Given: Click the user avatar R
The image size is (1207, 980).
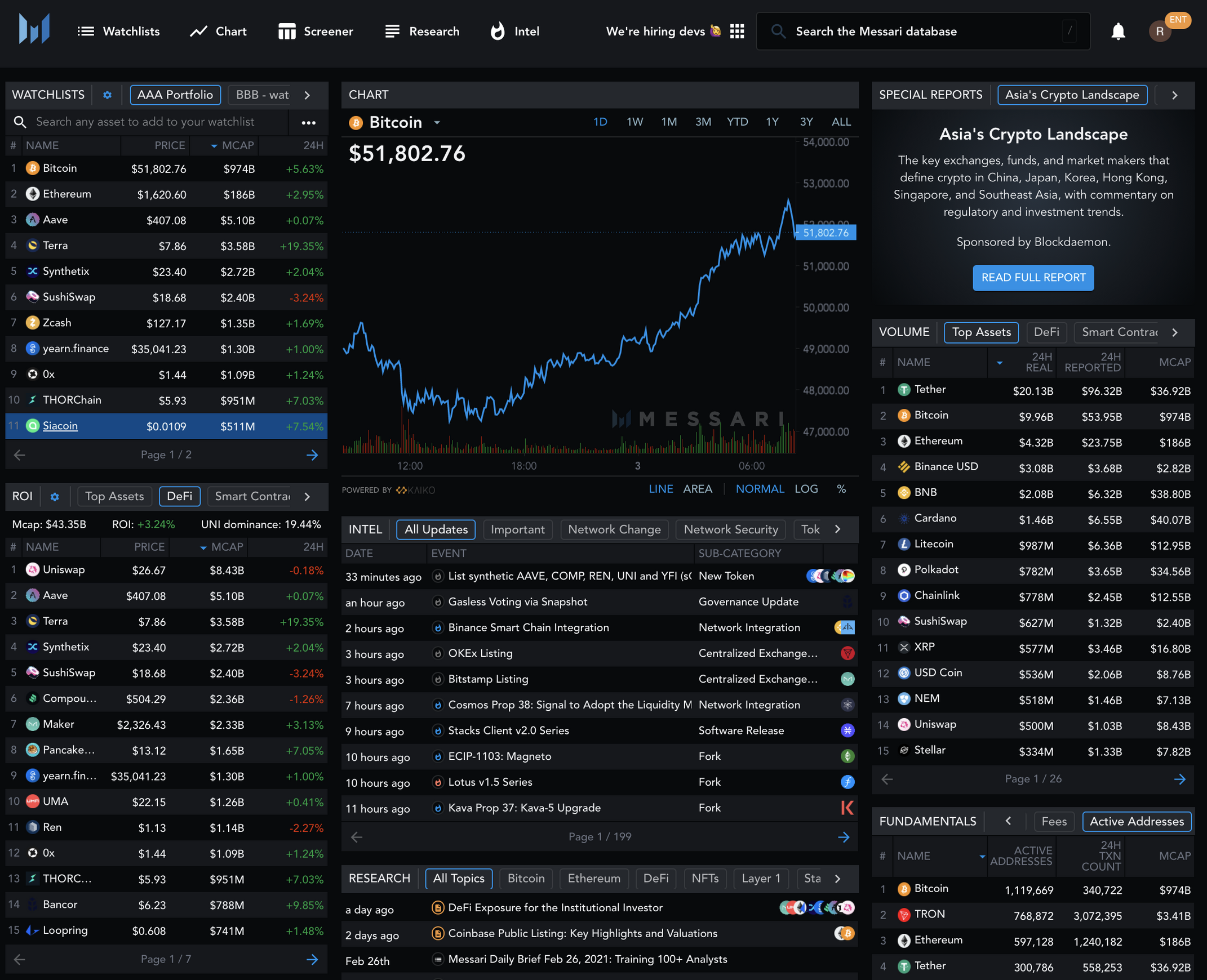Looking at the screenshot, I should pos(1160,31).
